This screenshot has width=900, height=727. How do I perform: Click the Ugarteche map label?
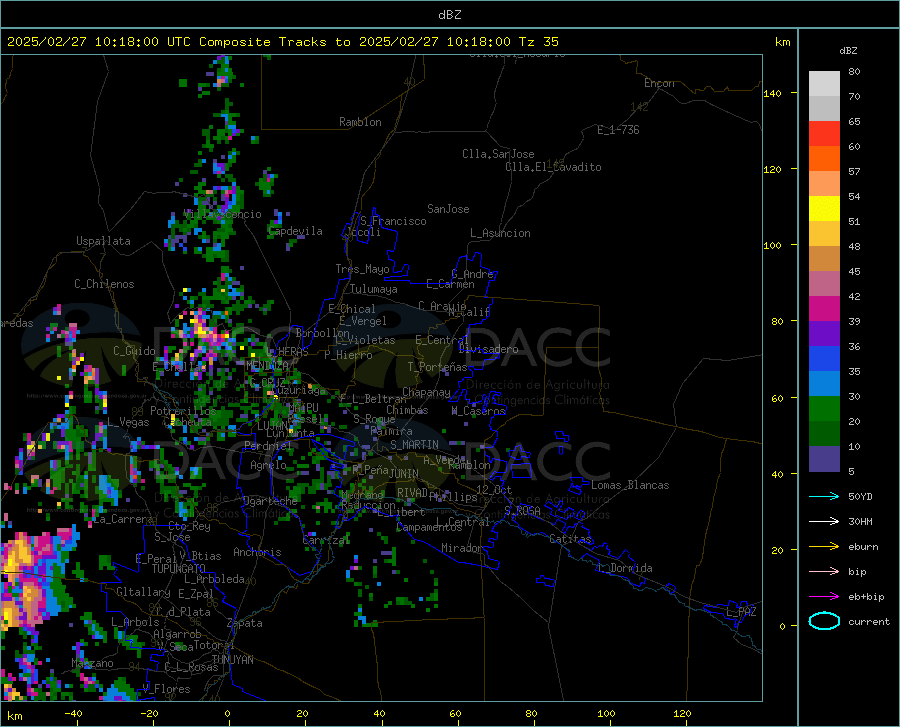click(x=270, y=501)
